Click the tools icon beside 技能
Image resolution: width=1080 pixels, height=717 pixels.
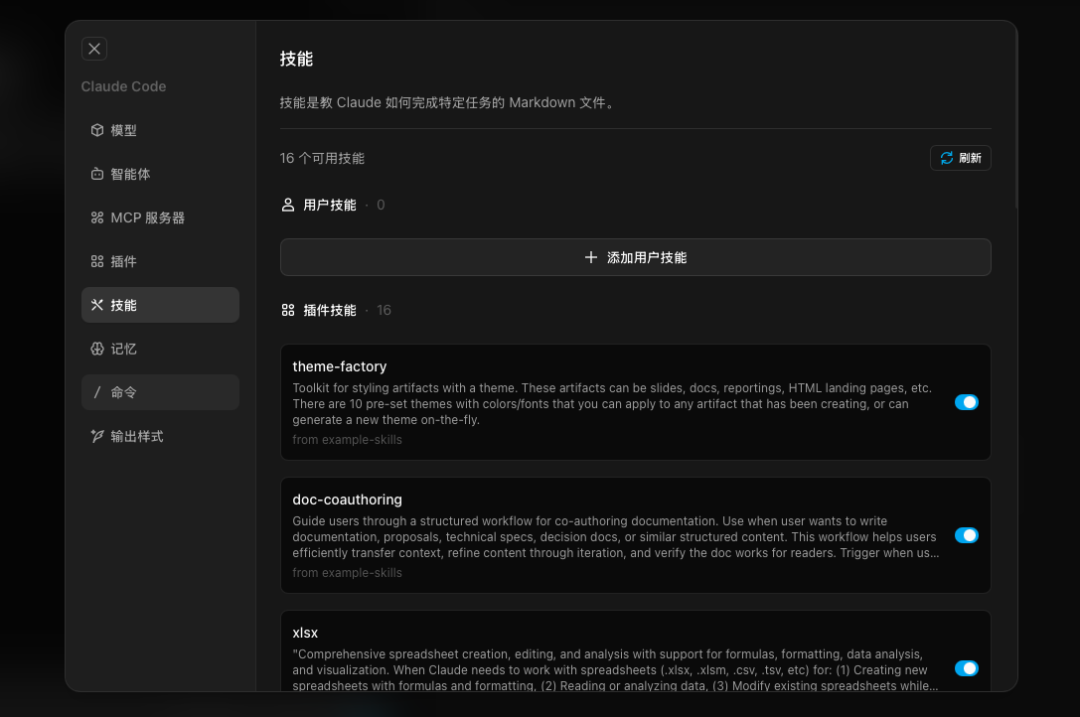click(x=97, y=305)
